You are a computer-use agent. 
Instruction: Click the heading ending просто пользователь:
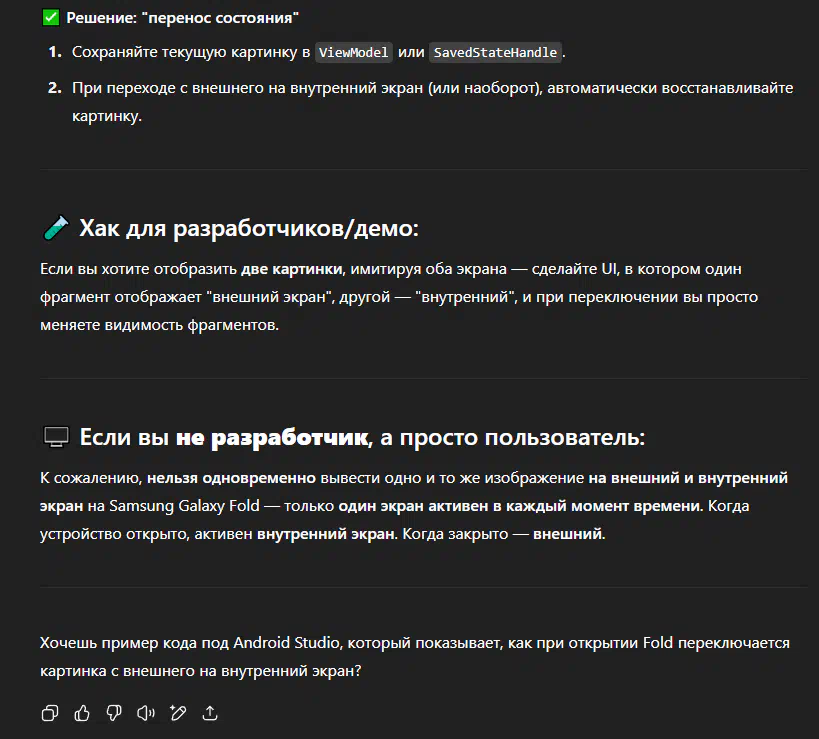tap(362, 437)
